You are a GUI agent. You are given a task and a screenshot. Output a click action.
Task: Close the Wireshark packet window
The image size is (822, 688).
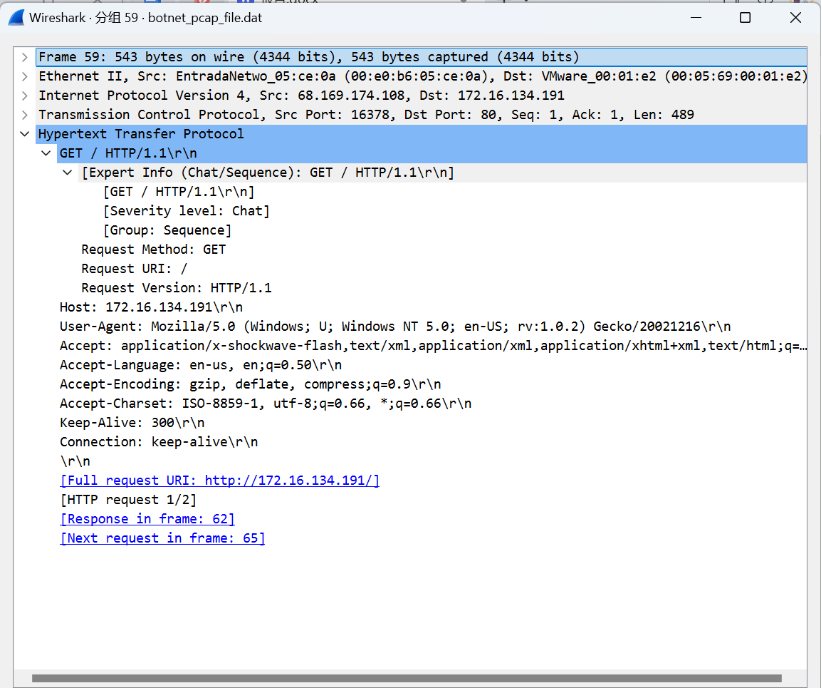click(795, 17)
